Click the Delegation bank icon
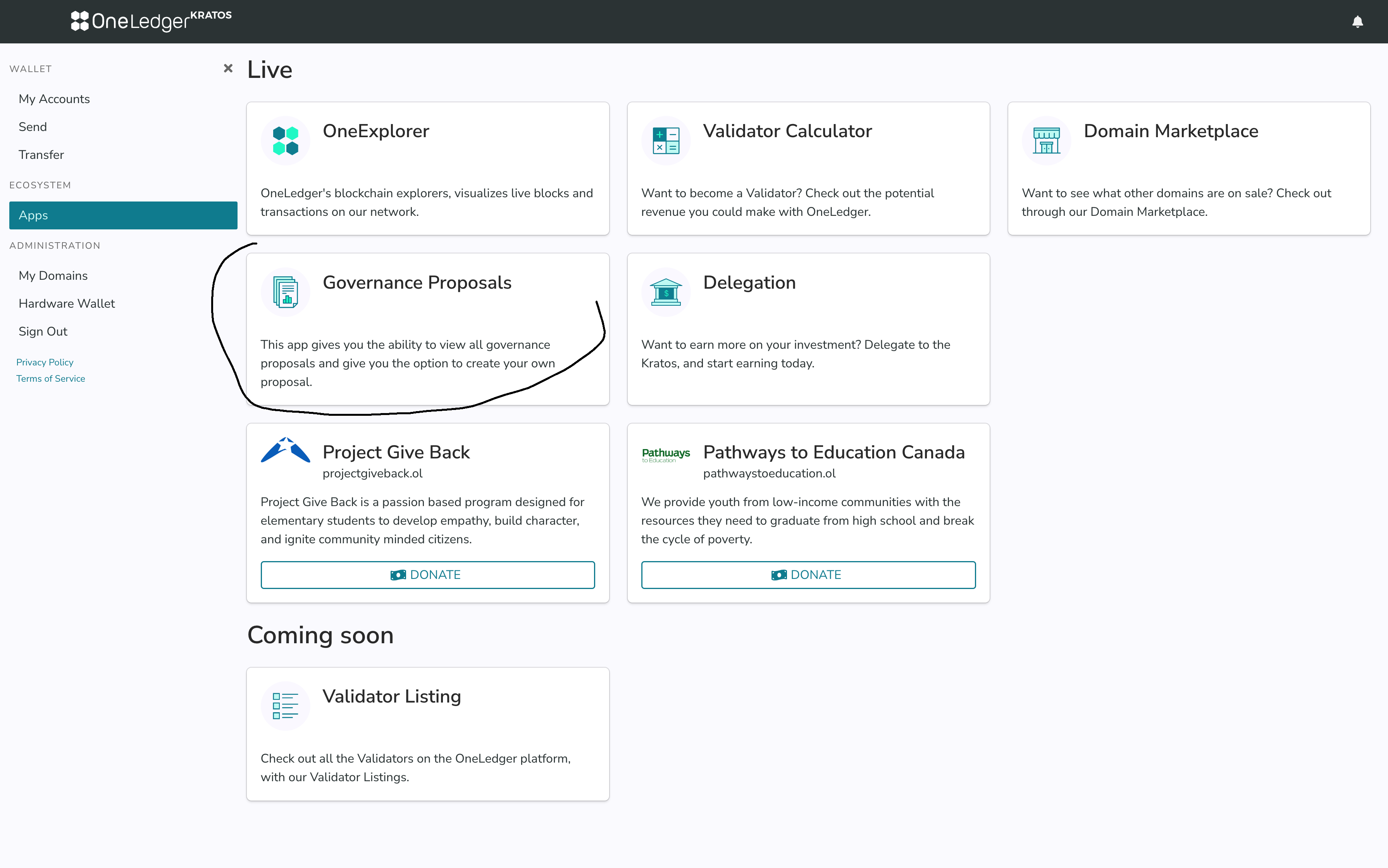 pos(666,292)
